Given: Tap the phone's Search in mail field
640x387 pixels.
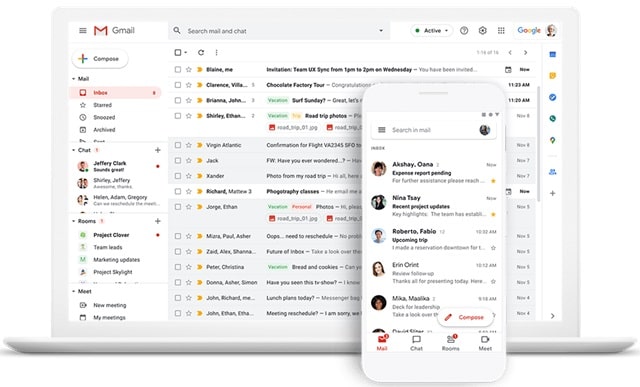Looking at the screenshot, I should tap(433, 130).
